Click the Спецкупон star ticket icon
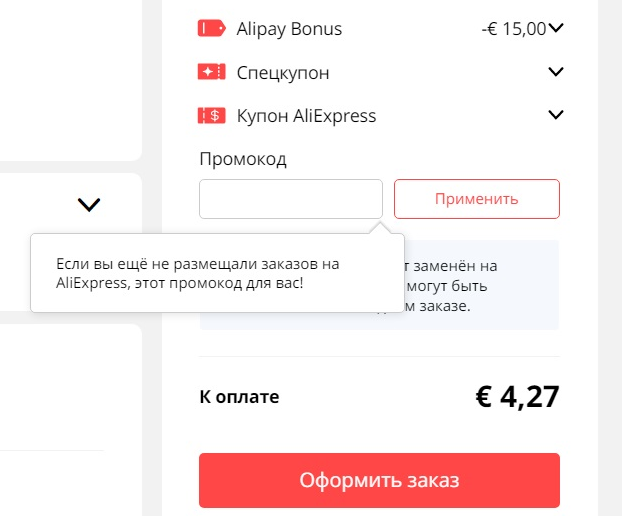Screen dimensions: 622x516 point(211,72)
